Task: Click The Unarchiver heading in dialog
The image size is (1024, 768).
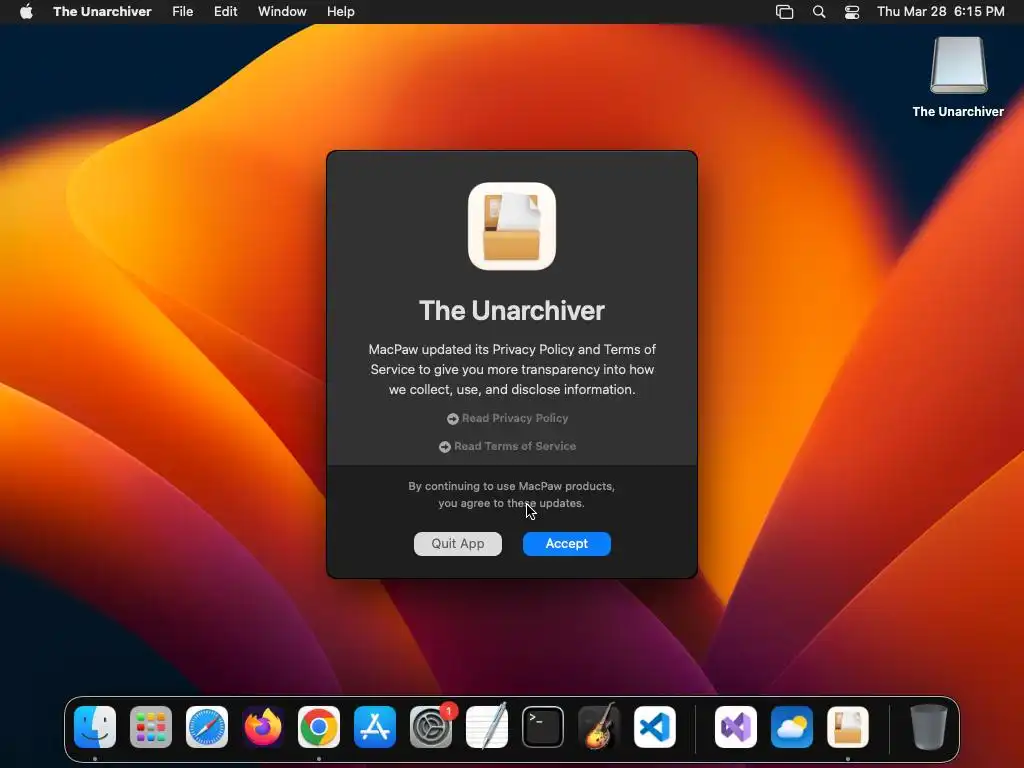Action: (x=512, y=311)
